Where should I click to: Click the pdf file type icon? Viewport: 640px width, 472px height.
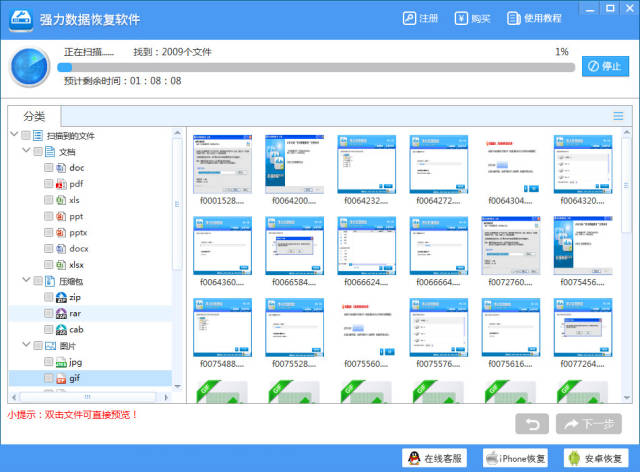pos(61,184)
